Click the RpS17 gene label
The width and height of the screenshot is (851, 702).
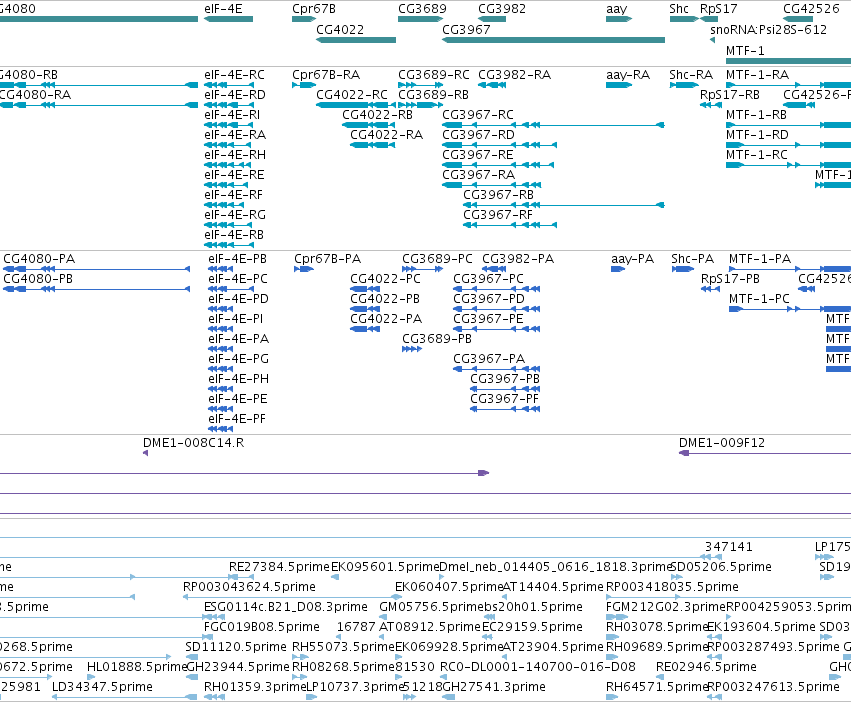[719, 9]
